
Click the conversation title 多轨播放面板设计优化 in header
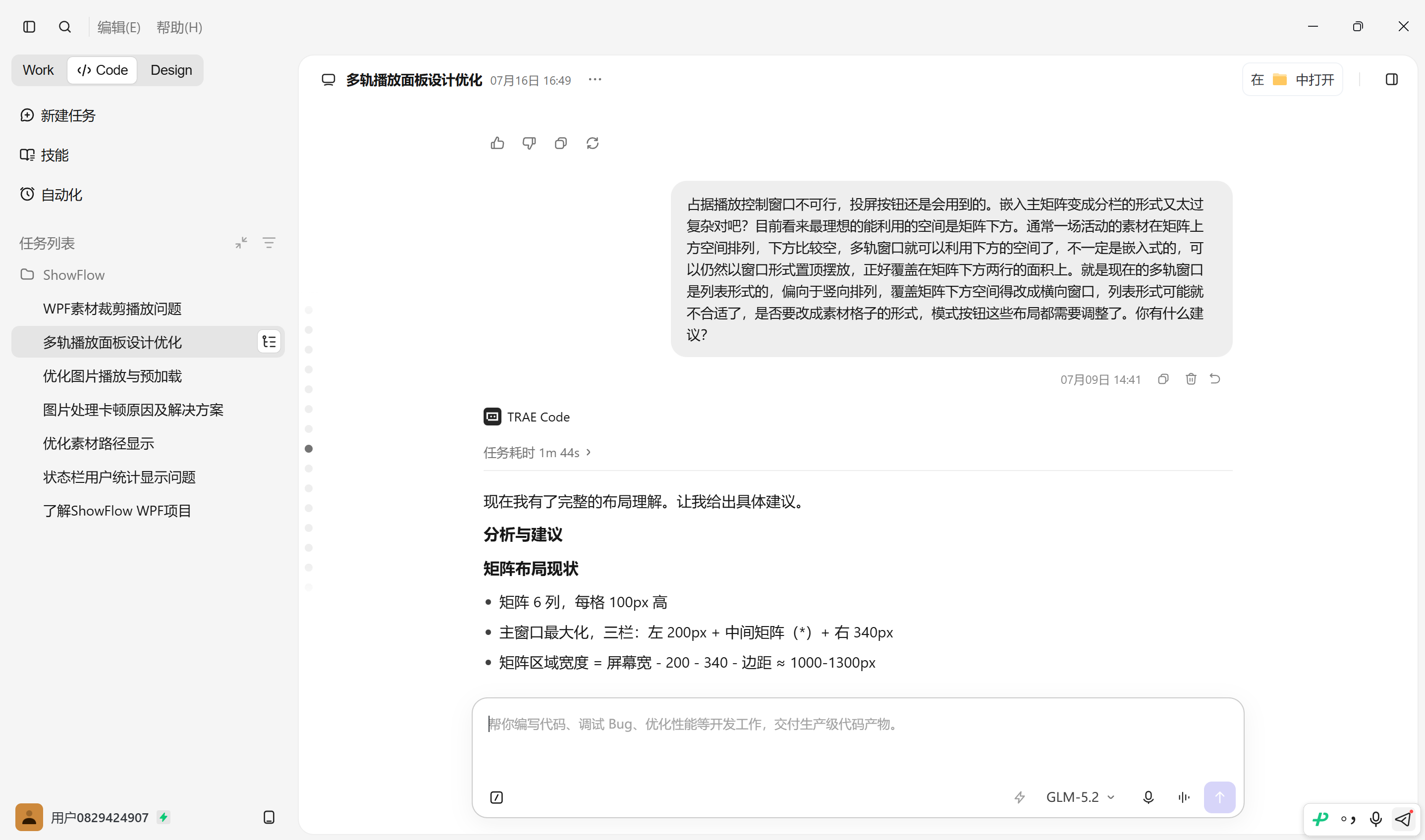pos(414,80)
